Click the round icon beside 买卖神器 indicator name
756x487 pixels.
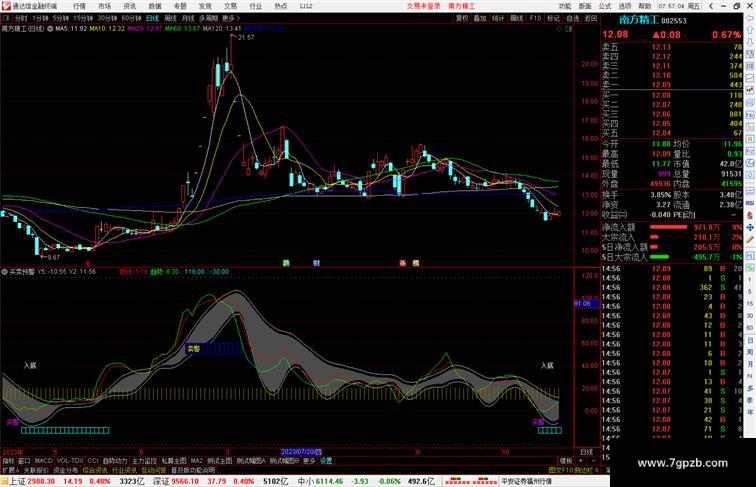tap(4, 272)
